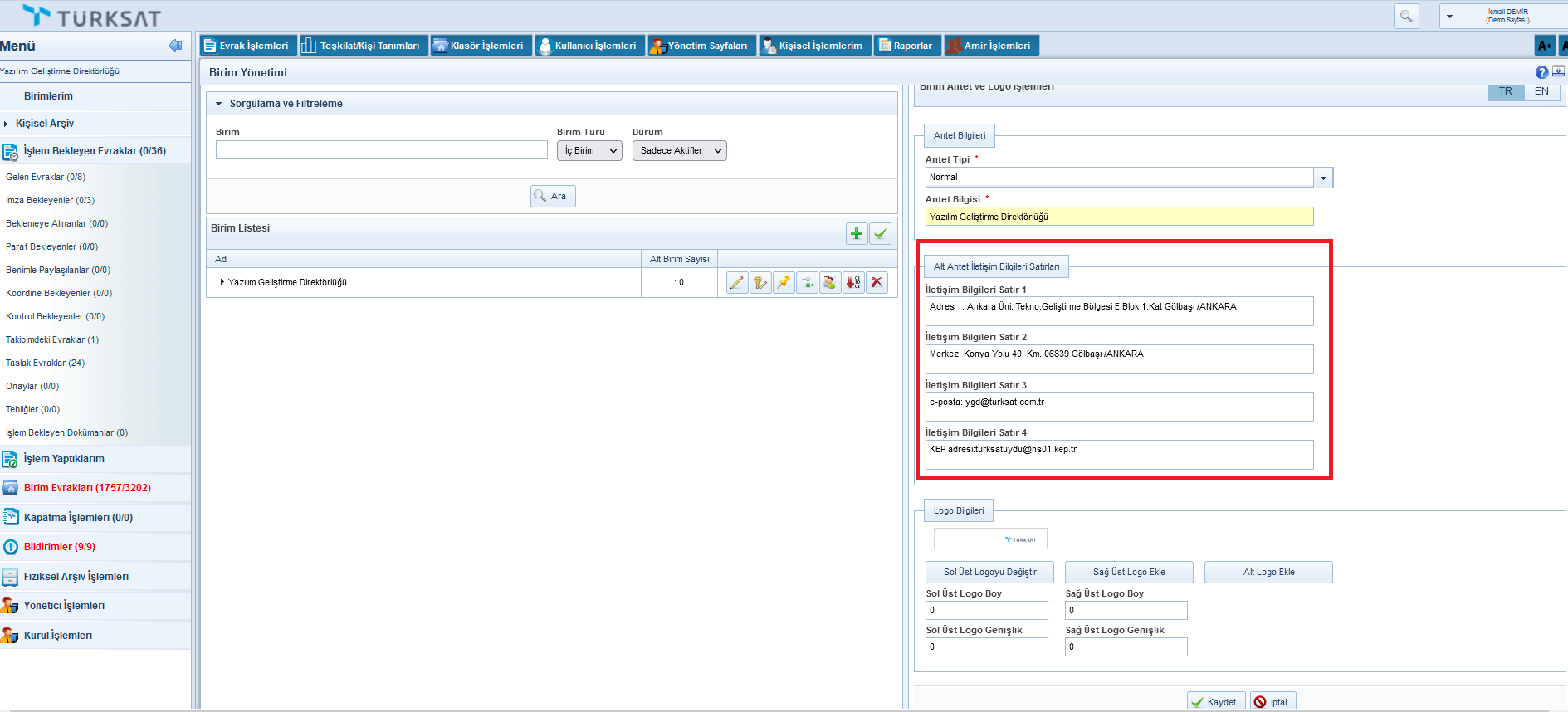Click the yellow pushpin icon in unit row
Screen dimensions: 1568x712
[784, 283]
